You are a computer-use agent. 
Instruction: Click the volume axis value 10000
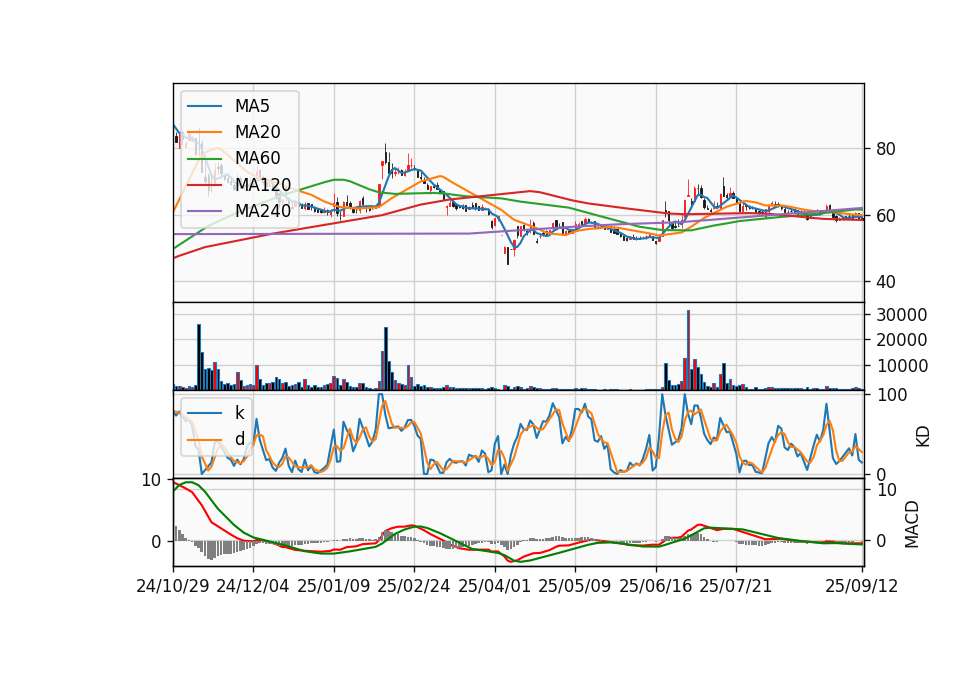point(901,366)
